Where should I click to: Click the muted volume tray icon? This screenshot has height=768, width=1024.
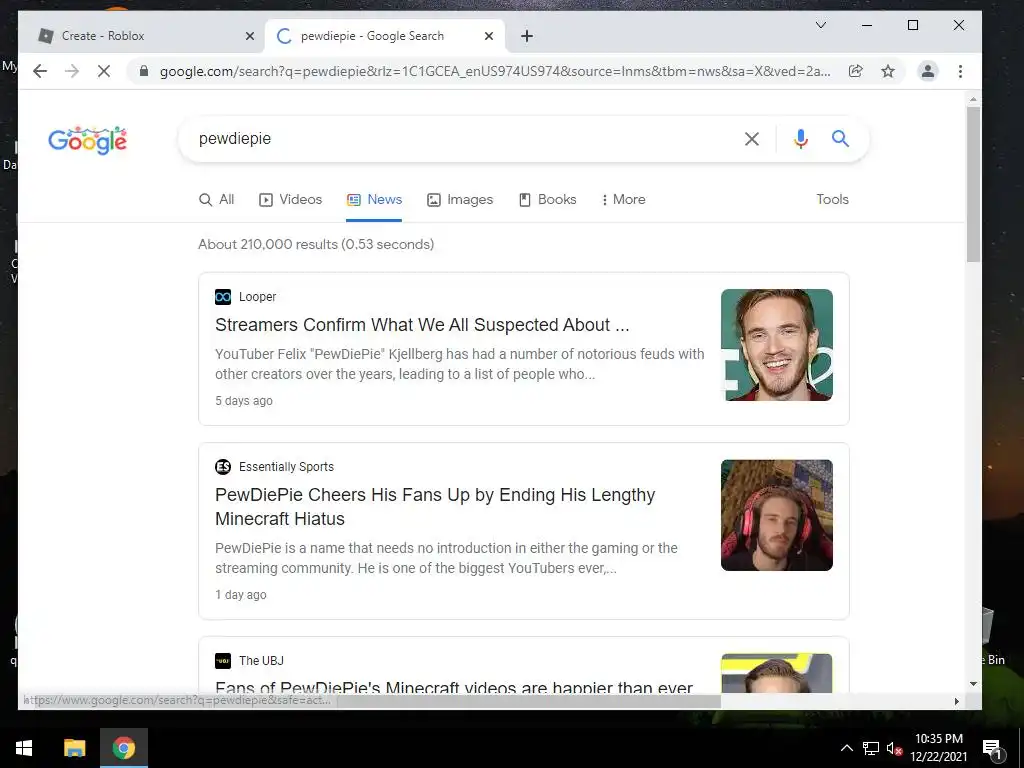[894, 748]
